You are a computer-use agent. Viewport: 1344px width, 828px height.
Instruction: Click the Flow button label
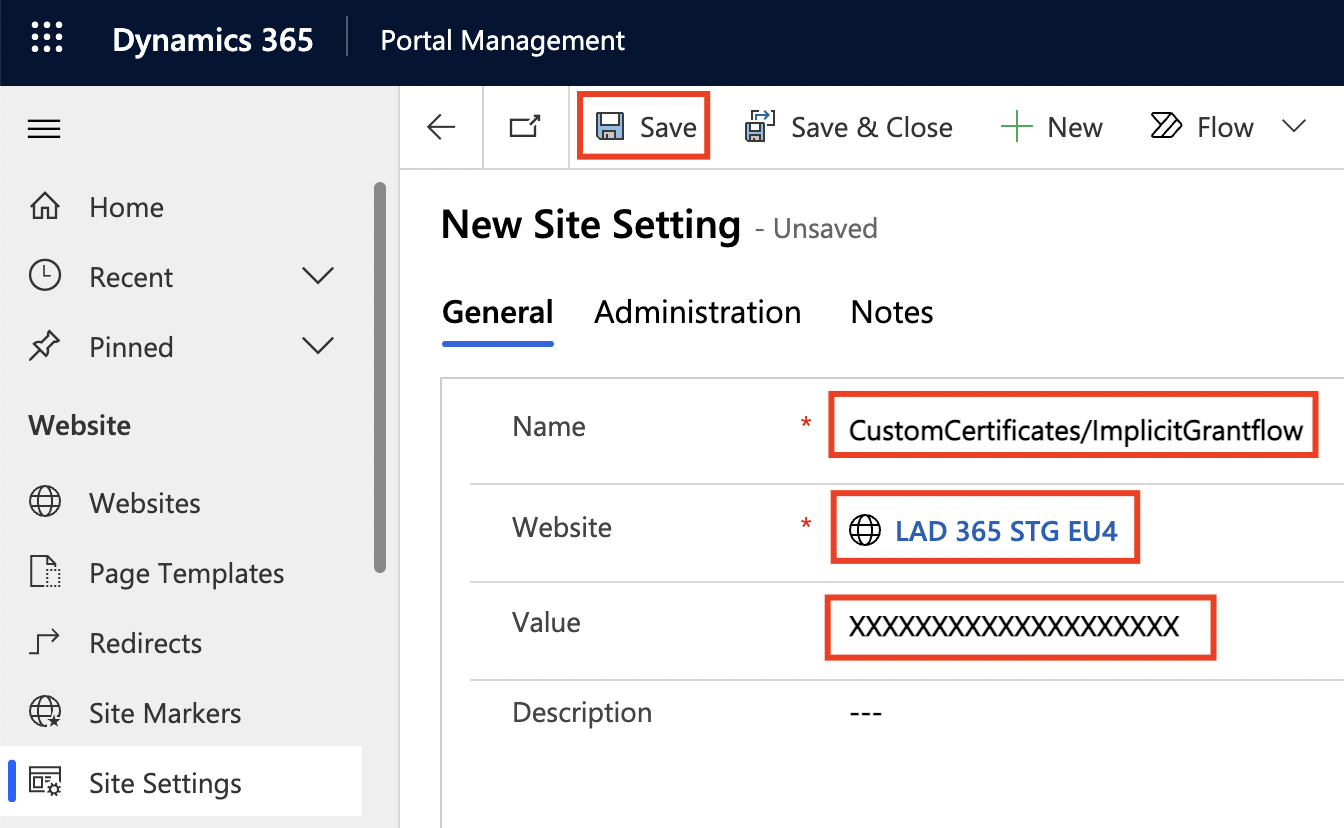tap(1225, 127)
